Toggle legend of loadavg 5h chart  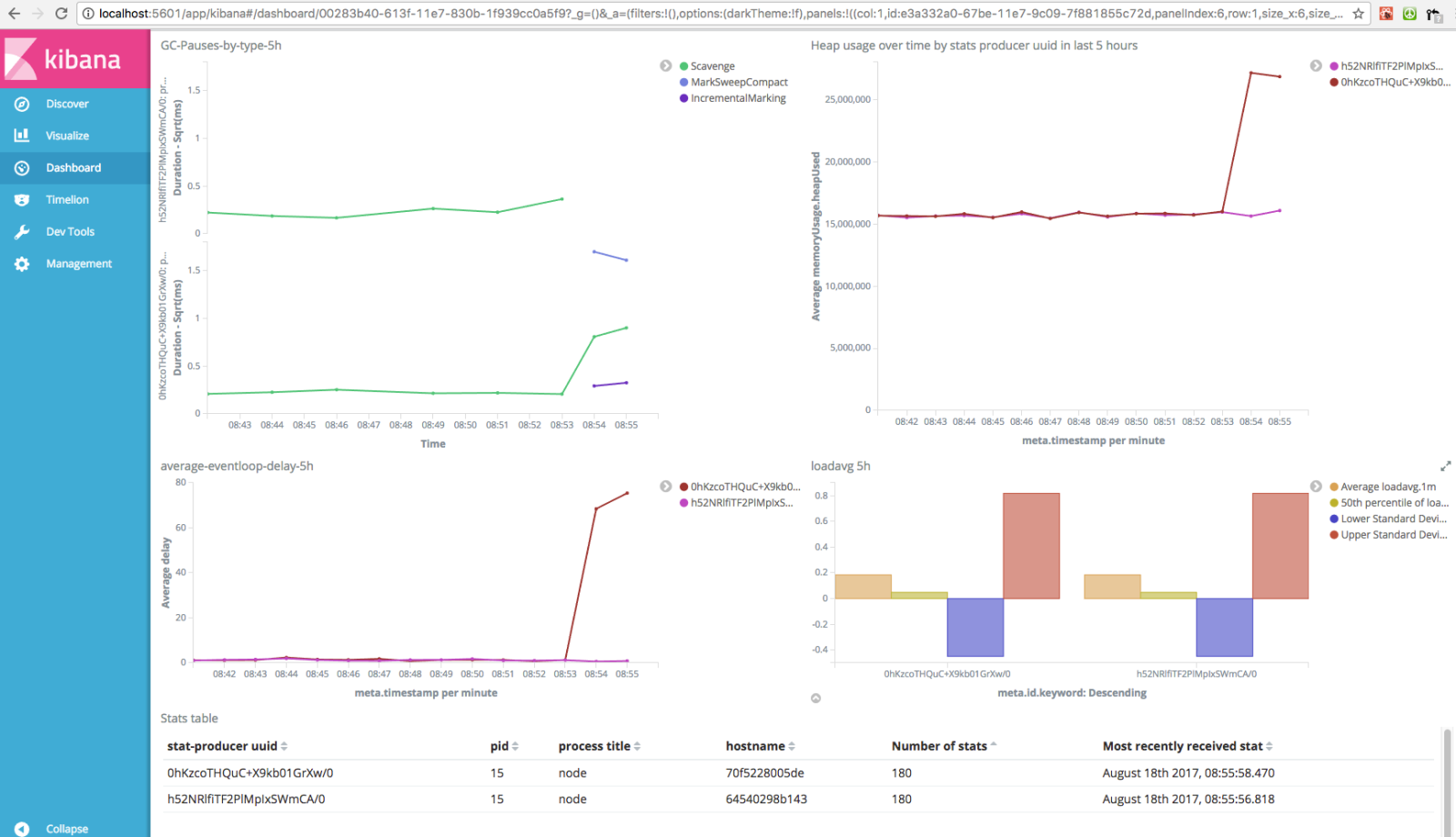1316,487
